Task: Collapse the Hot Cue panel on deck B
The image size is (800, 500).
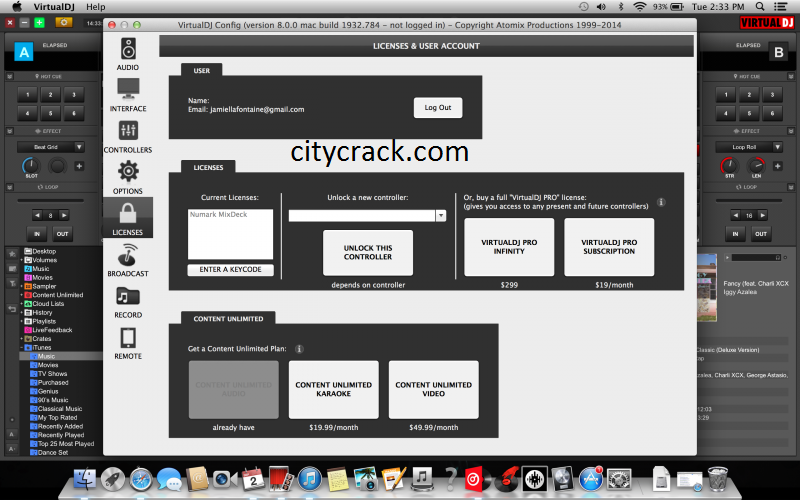Action: click(791, 77)
